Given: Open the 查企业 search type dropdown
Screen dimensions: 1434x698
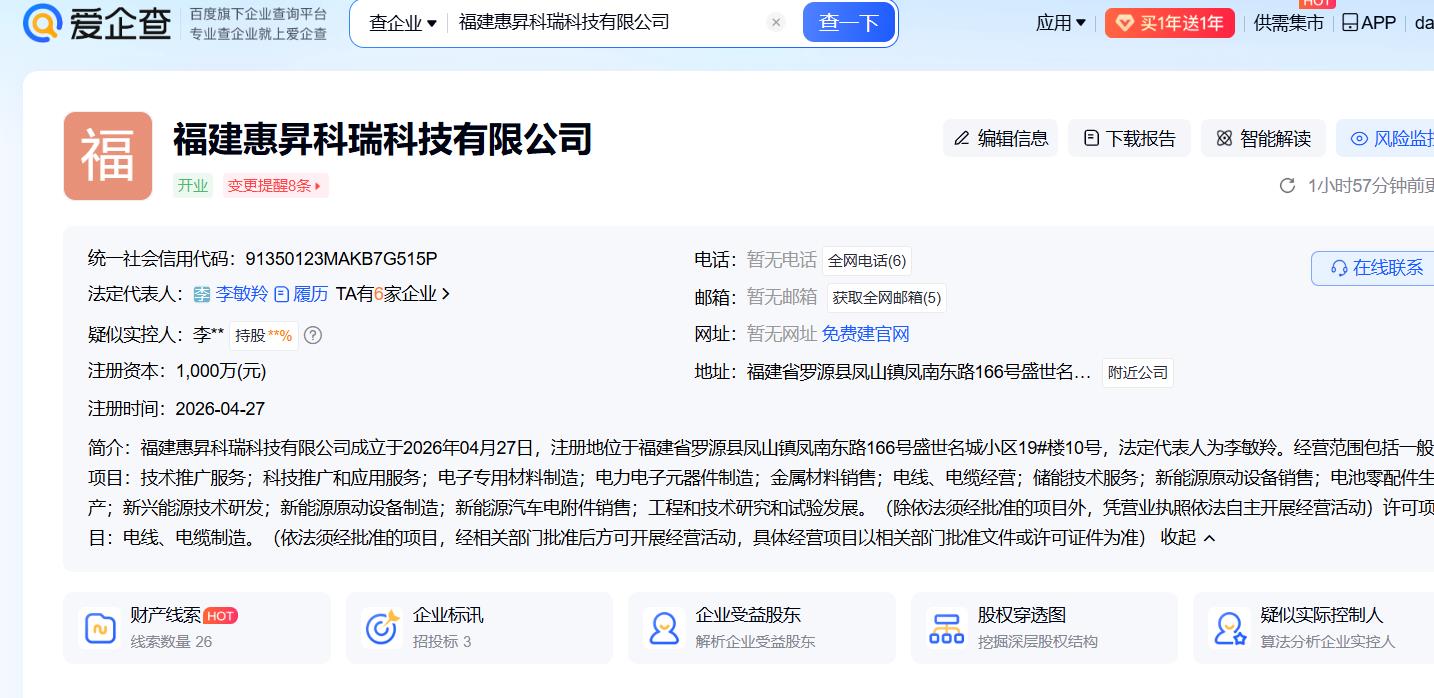Looking at the screenshot, I should (402, 22).
